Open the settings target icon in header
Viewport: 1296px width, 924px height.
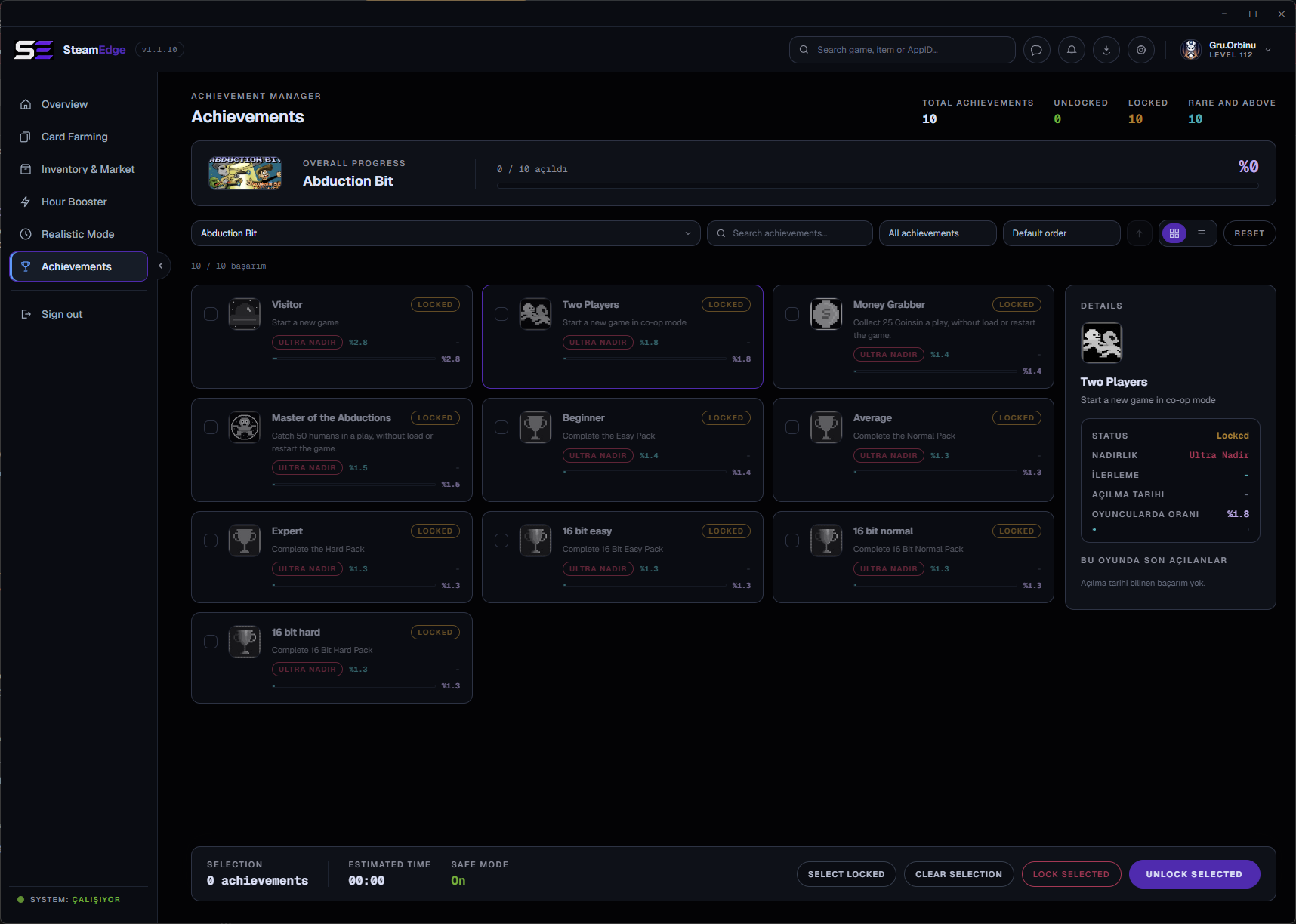(x=1140, y=50)
